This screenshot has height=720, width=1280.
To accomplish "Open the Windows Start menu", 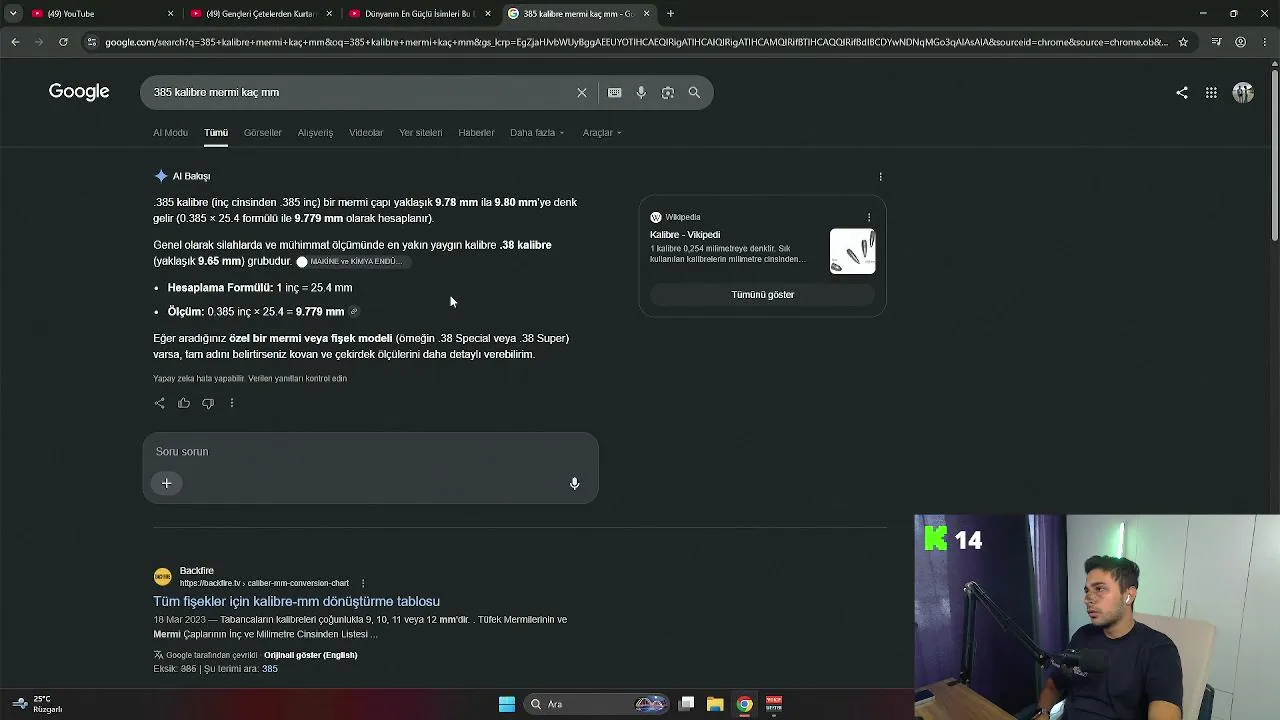I will (507, 705).
